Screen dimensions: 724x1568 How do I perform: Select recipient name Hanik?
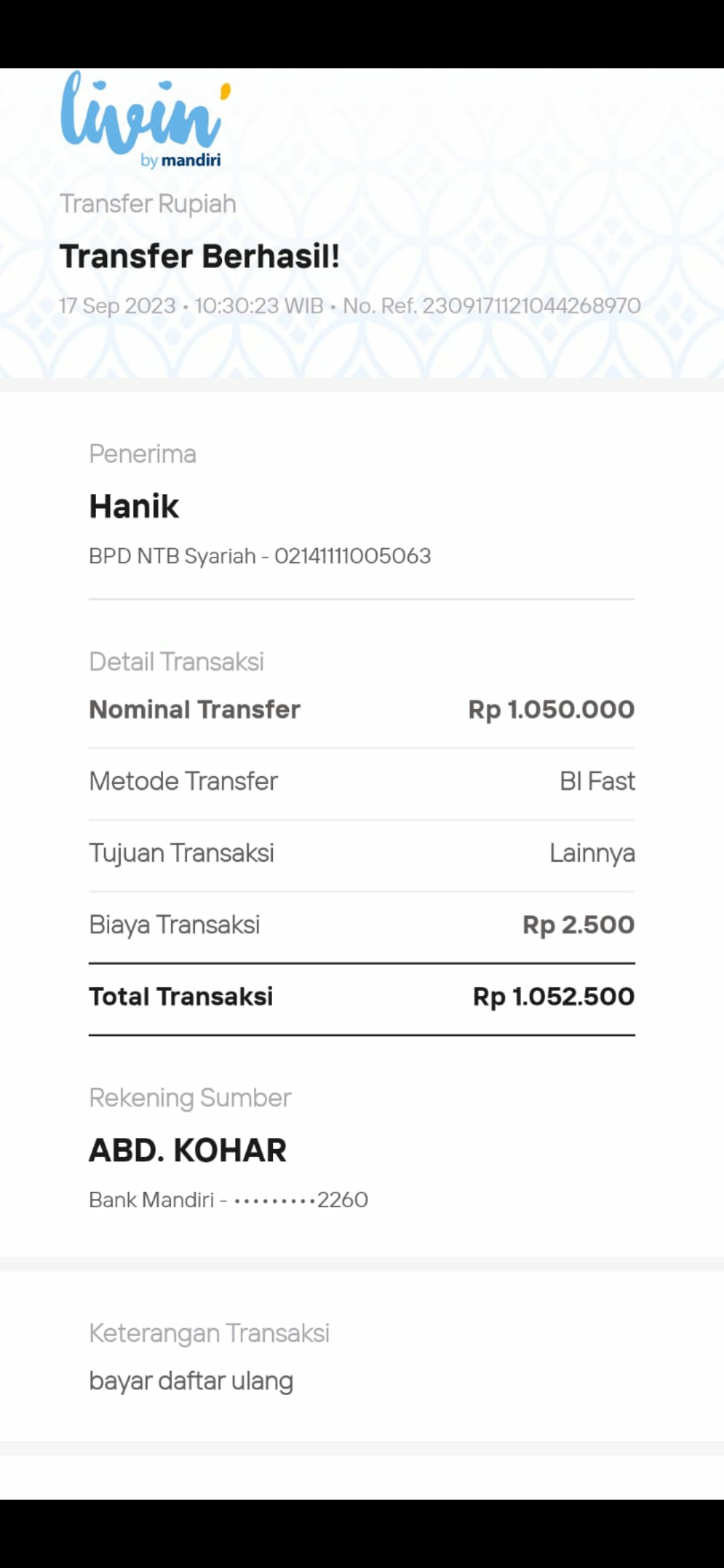(134, 506)
